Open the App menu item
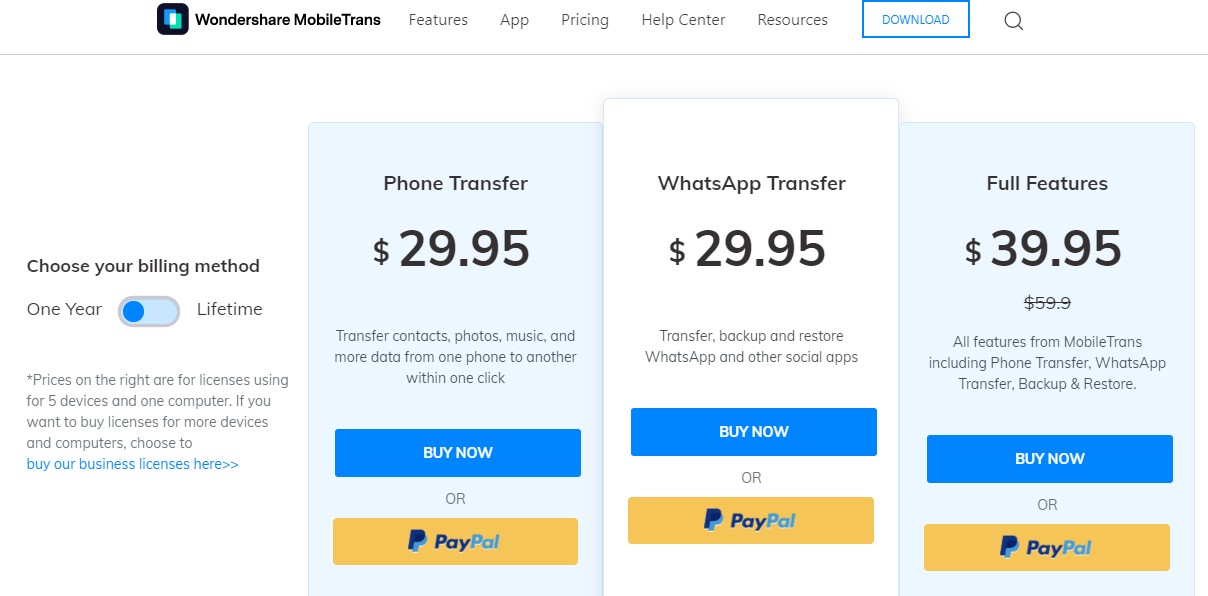The image size is (1208, 596). click(514, 19)
